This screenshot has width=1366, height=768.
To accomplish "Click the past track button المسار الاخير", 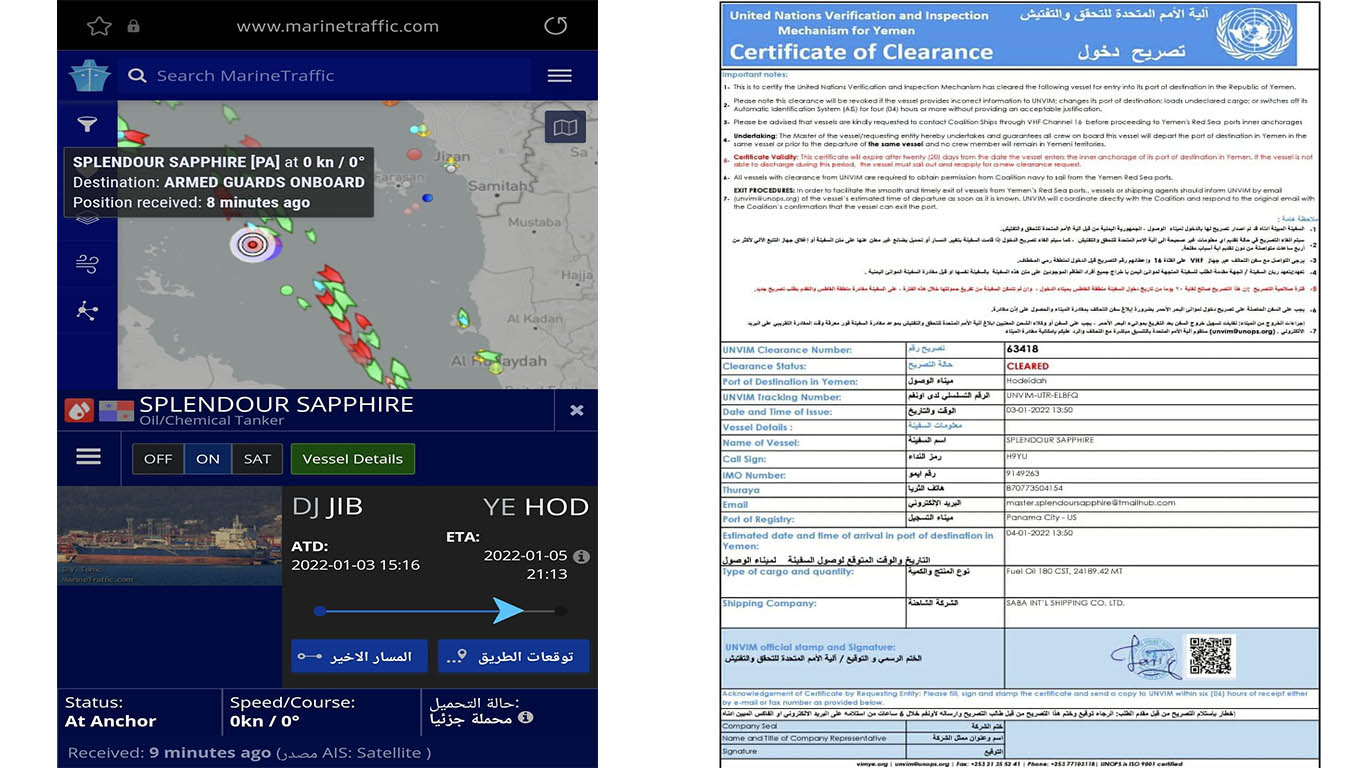I will [x=359, y=656].
